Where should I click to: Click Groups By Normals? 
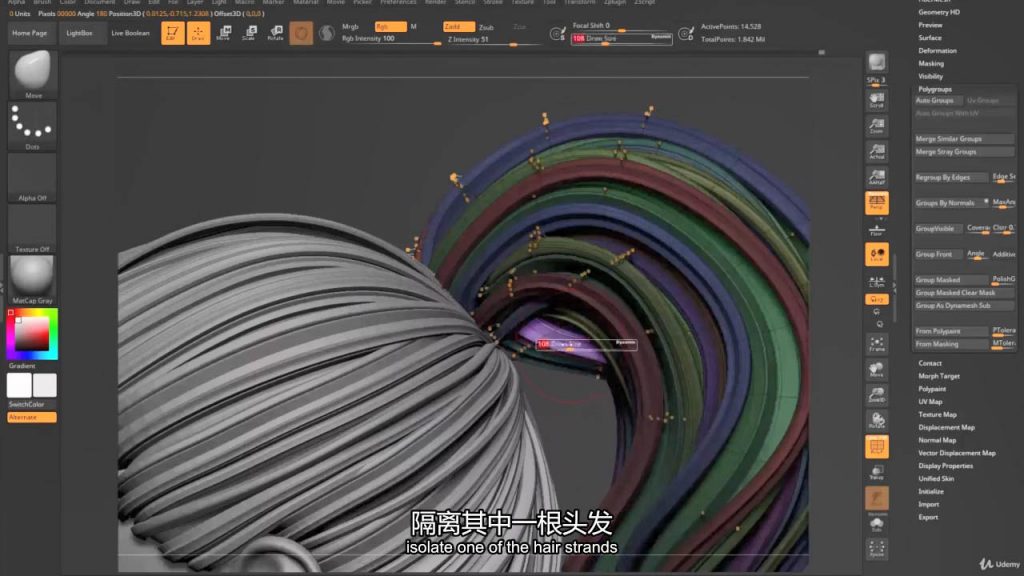pyautogui.click(x=951, y=203)
